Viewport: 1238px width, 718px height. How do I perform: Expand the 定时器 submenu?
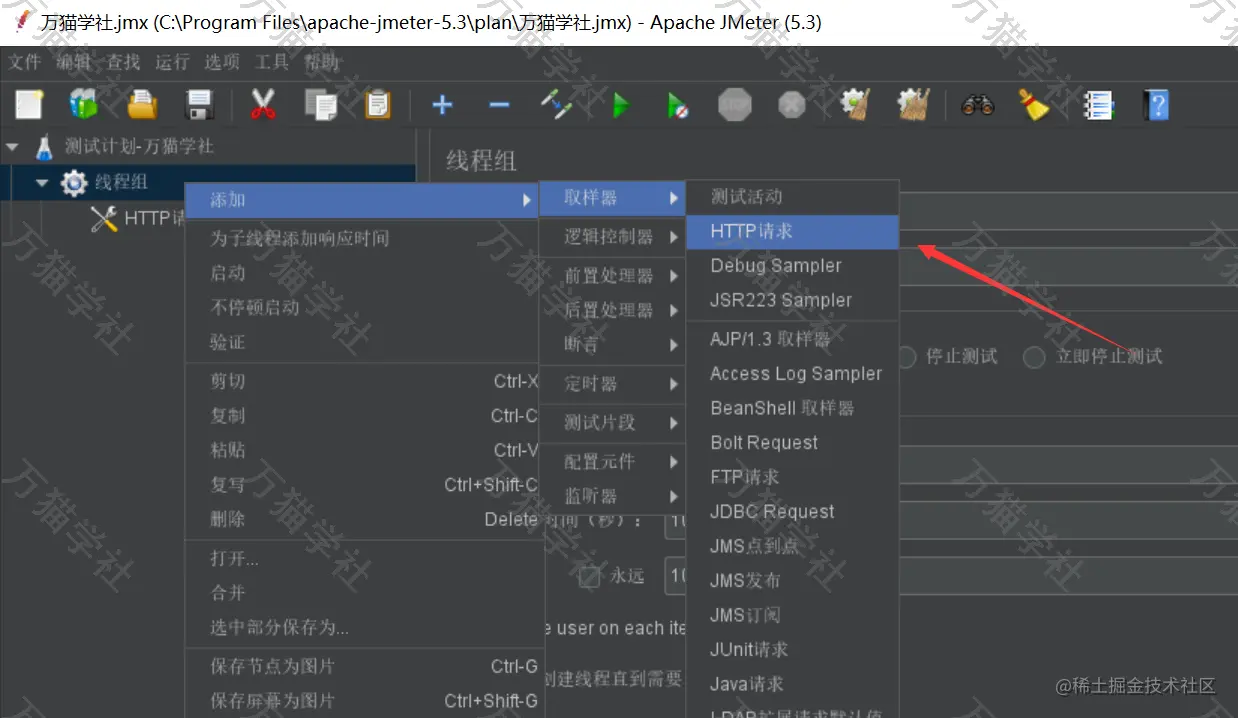click(612, 383)
